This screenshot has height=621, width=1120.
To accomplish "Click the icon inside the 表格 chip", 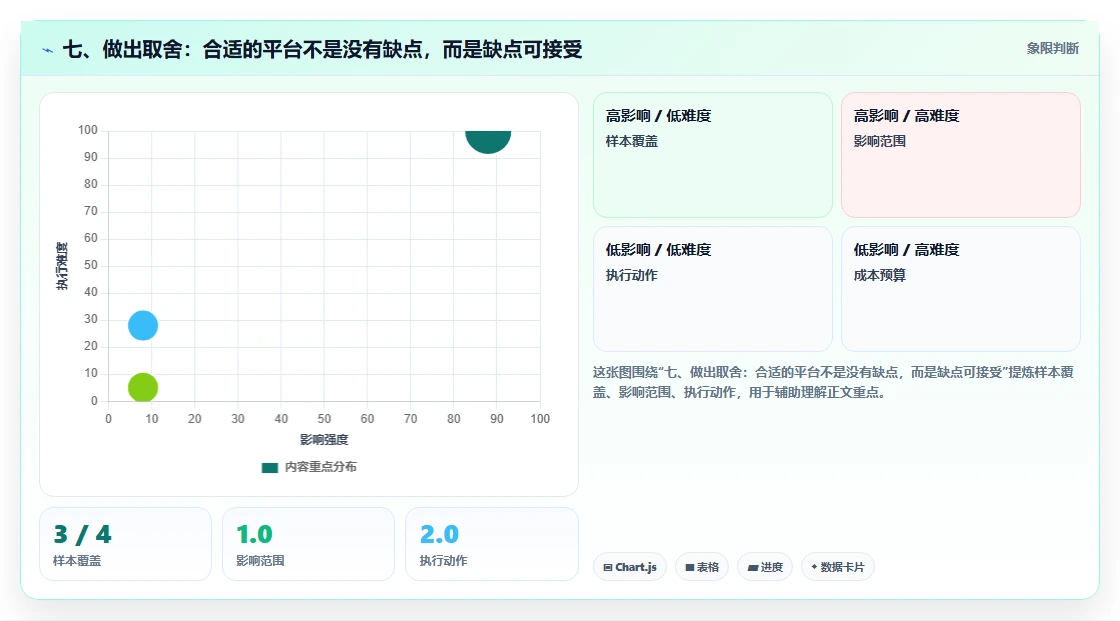I will click(x=690, y=567).
